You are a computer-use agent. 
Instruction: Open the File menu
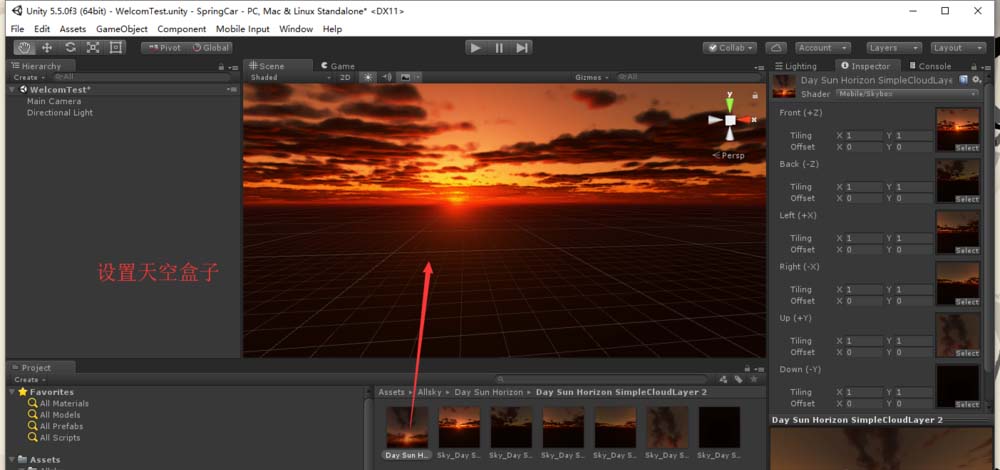17,29
